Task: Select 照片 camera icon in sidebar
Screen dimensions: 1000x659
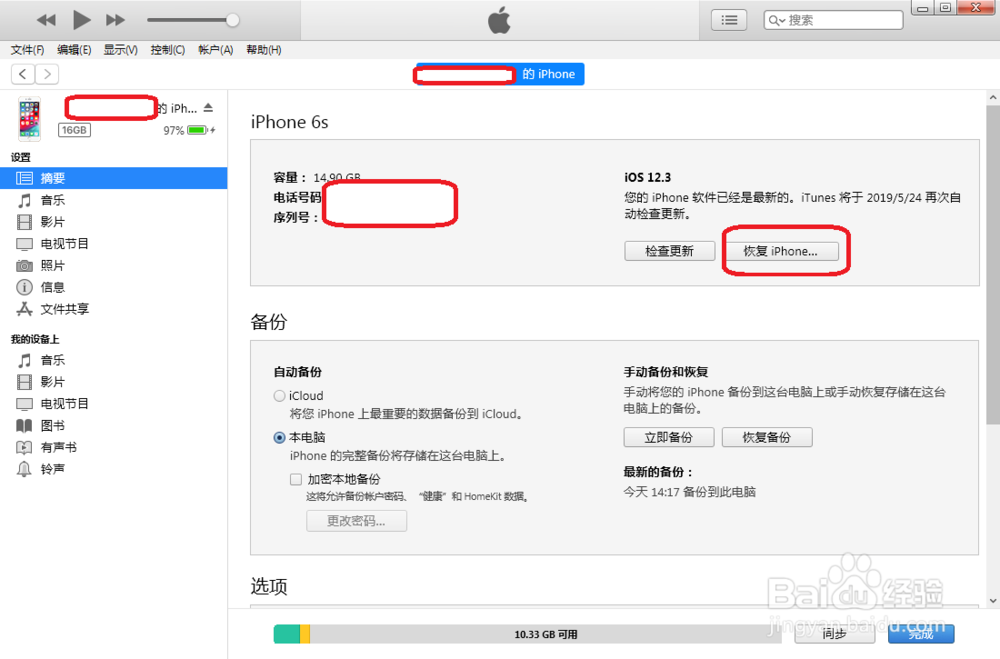Action: pyautogui.click(x=24, y=265)
